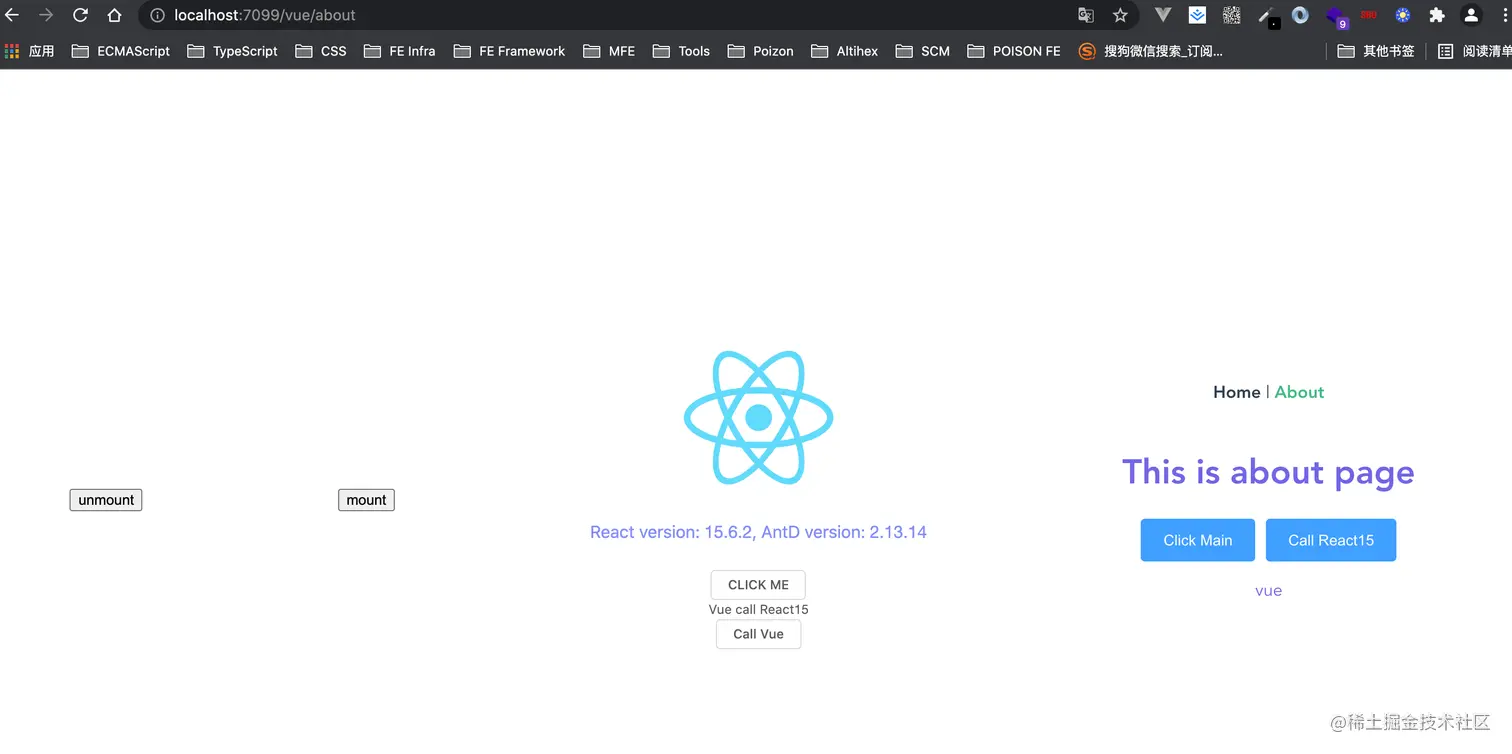
Task: Open the Tools bookmark folder
Action: pos(681,51)
